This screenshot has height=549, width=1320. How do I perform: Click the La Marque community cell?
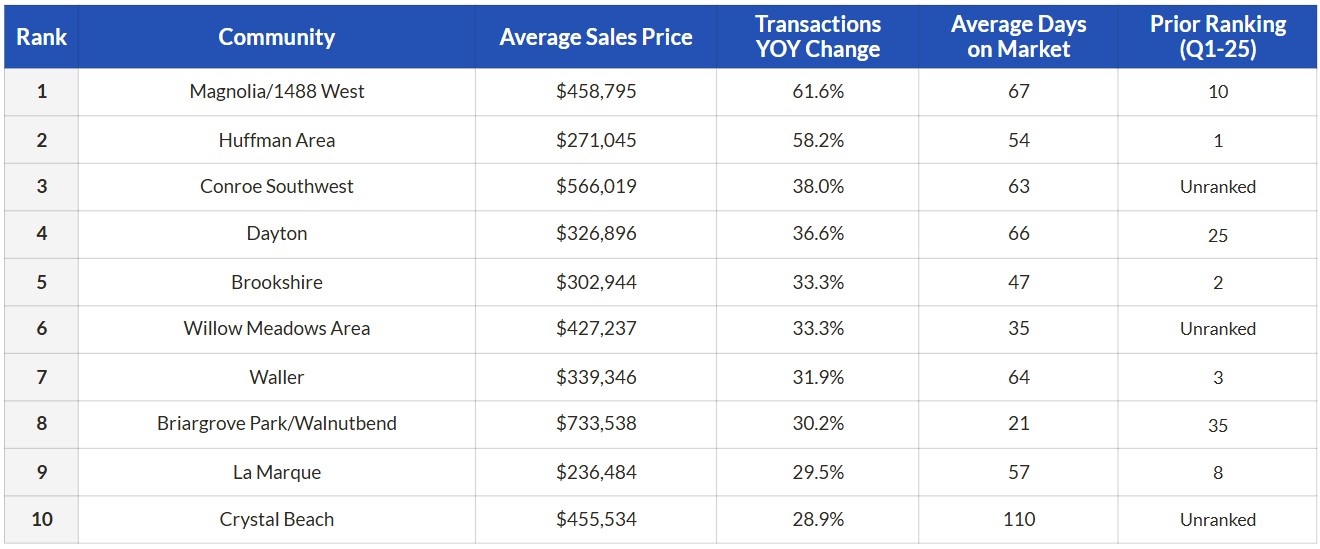(x=277, y=472)
